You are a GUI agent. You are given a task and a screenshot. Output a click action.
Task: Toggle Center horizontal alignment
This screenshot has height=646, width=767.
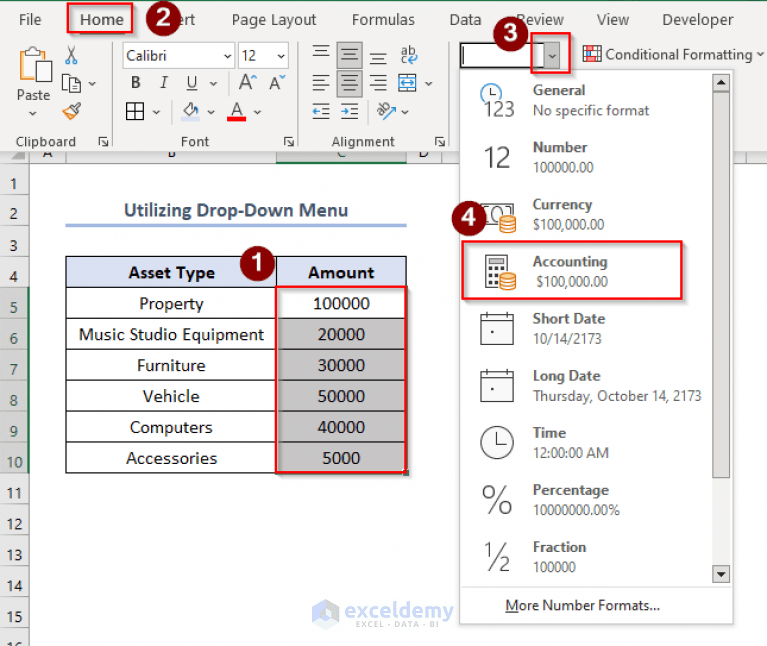349,84
